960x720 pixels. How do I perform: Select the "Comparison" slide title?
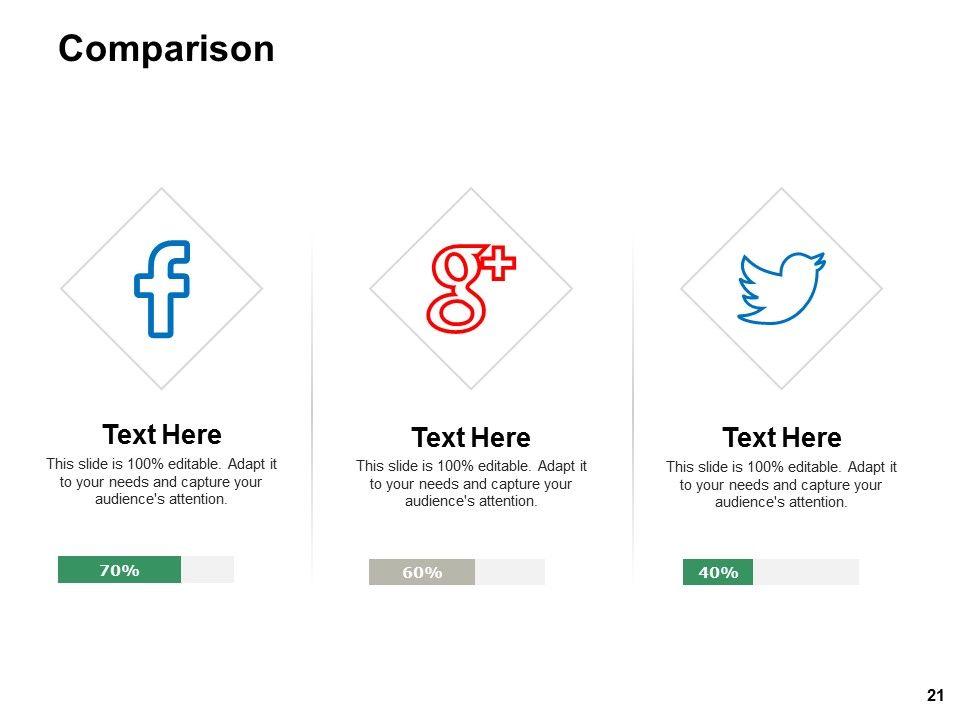[166, 49]
